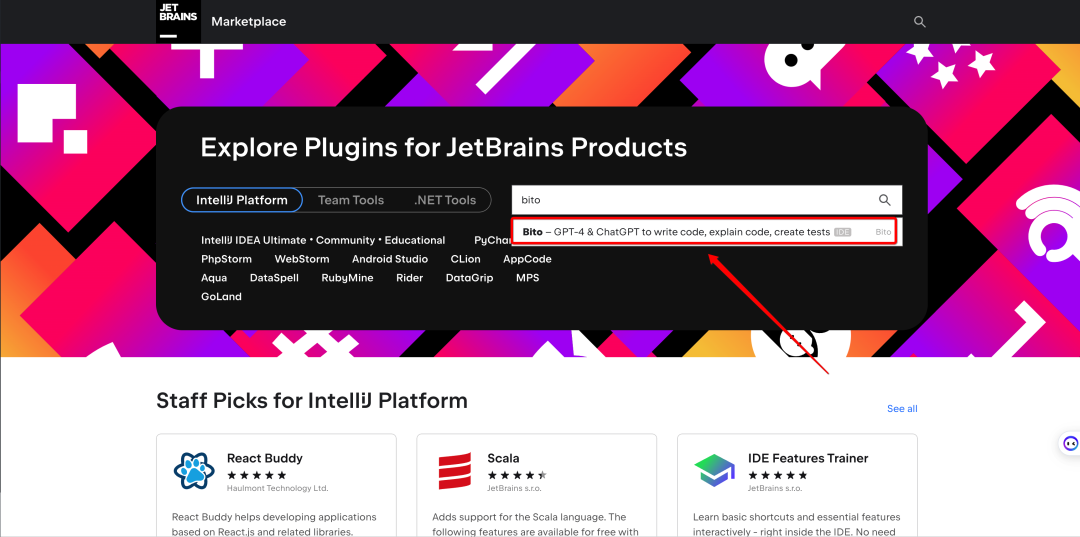Open the React Buddy plugin title
This screenshot has height=537, width=1080.
coord(264,459)
